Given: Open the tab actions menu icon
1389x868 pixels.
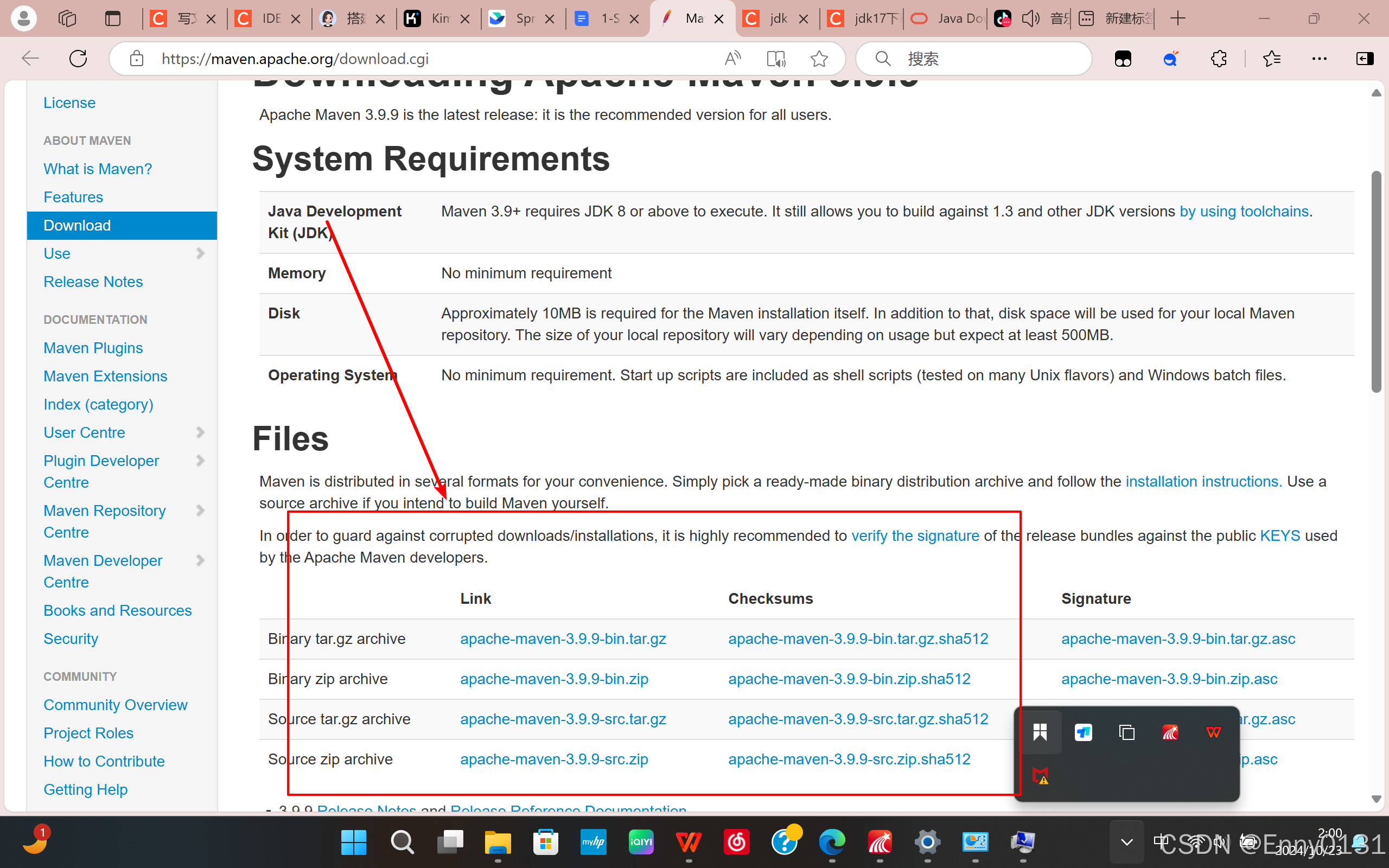Looking at the screenshot, I should pyautogui.click(x=113, y=19).
